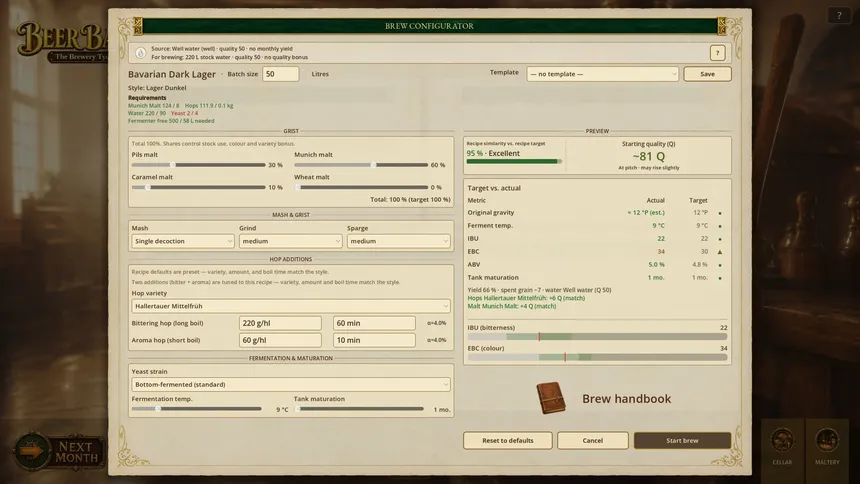Click the "Water 220 / 90" requirement
This screenshot has width=860, height=484.
(x=146, y=113)
